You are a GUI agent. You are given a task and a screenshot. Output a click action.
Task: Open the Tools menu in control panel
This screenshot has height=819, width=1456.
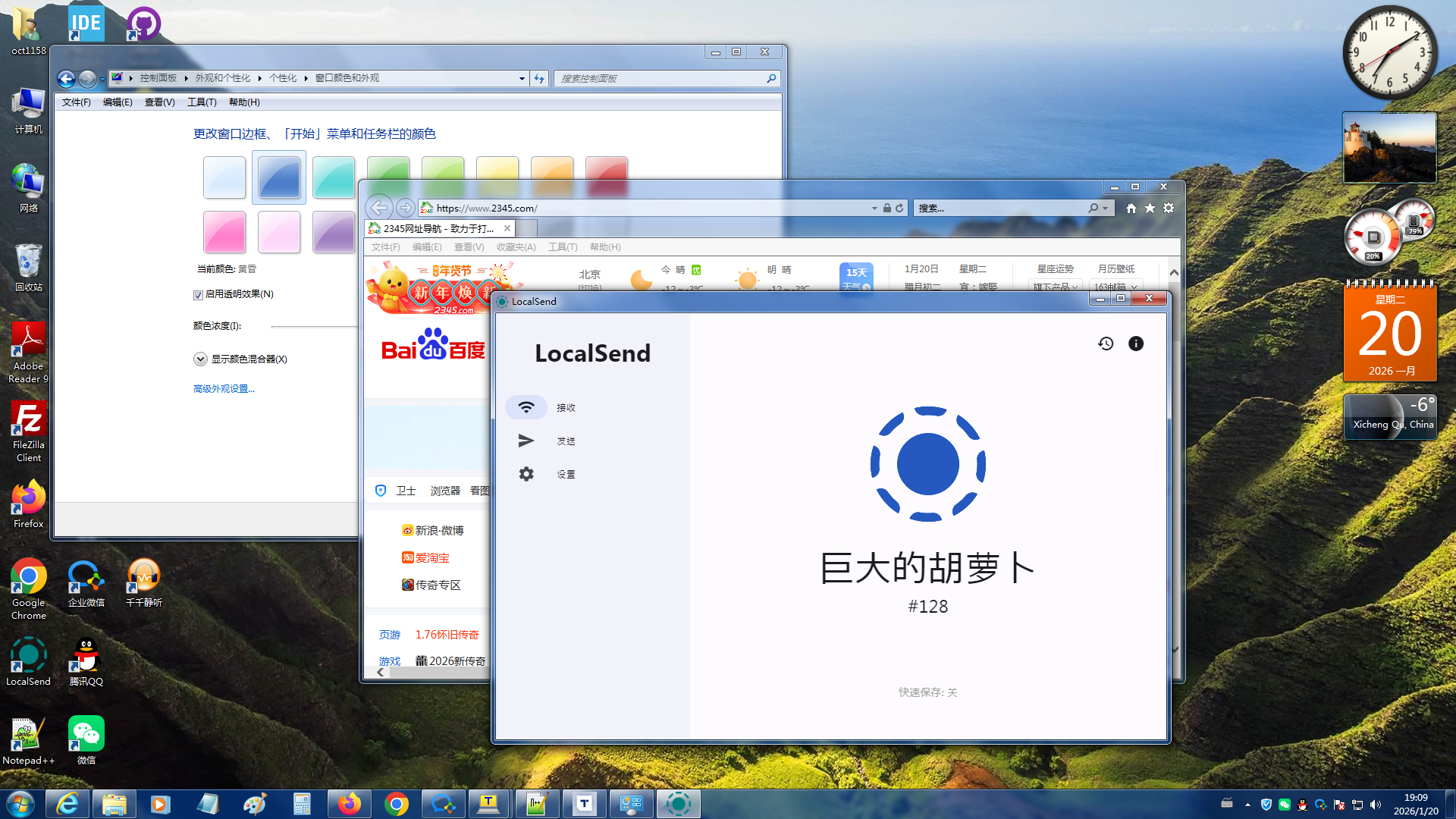(202, 102)
